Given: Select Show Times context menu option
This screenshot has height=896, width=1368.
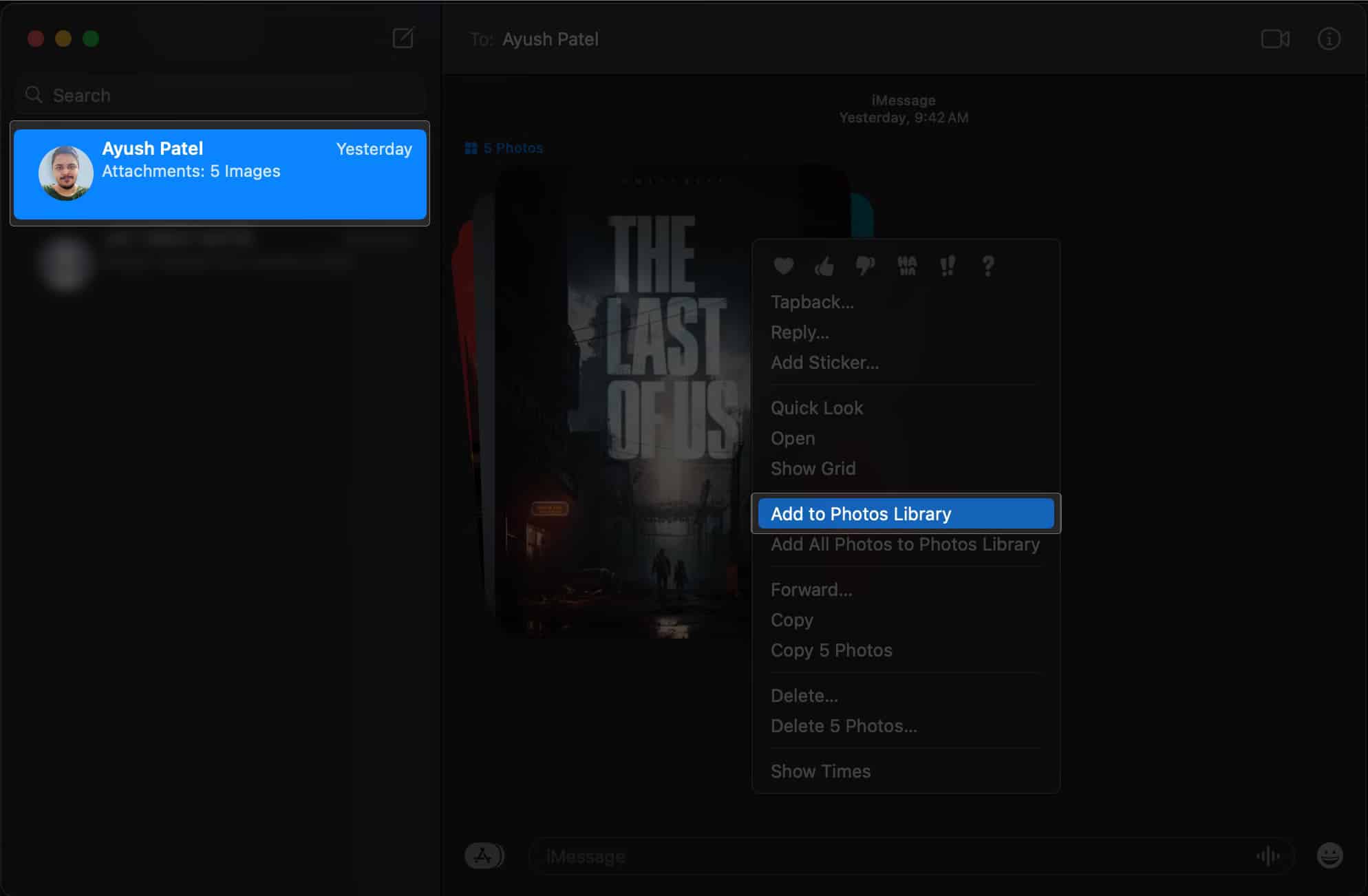Looking at the screenshot, I should (821, 771).
